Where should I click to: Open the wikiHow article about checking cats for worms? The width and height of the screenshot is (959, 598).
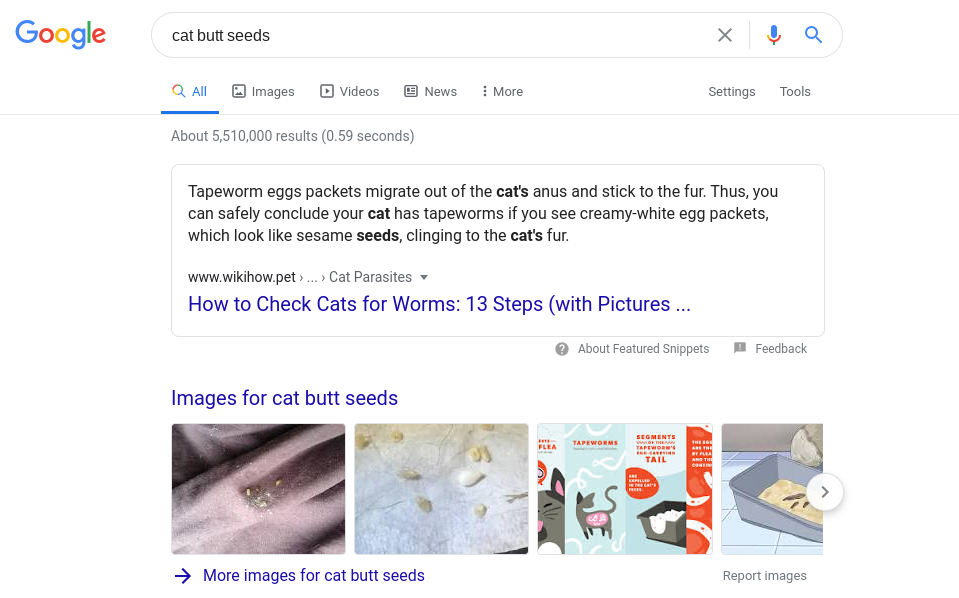[x=439, y=304]
